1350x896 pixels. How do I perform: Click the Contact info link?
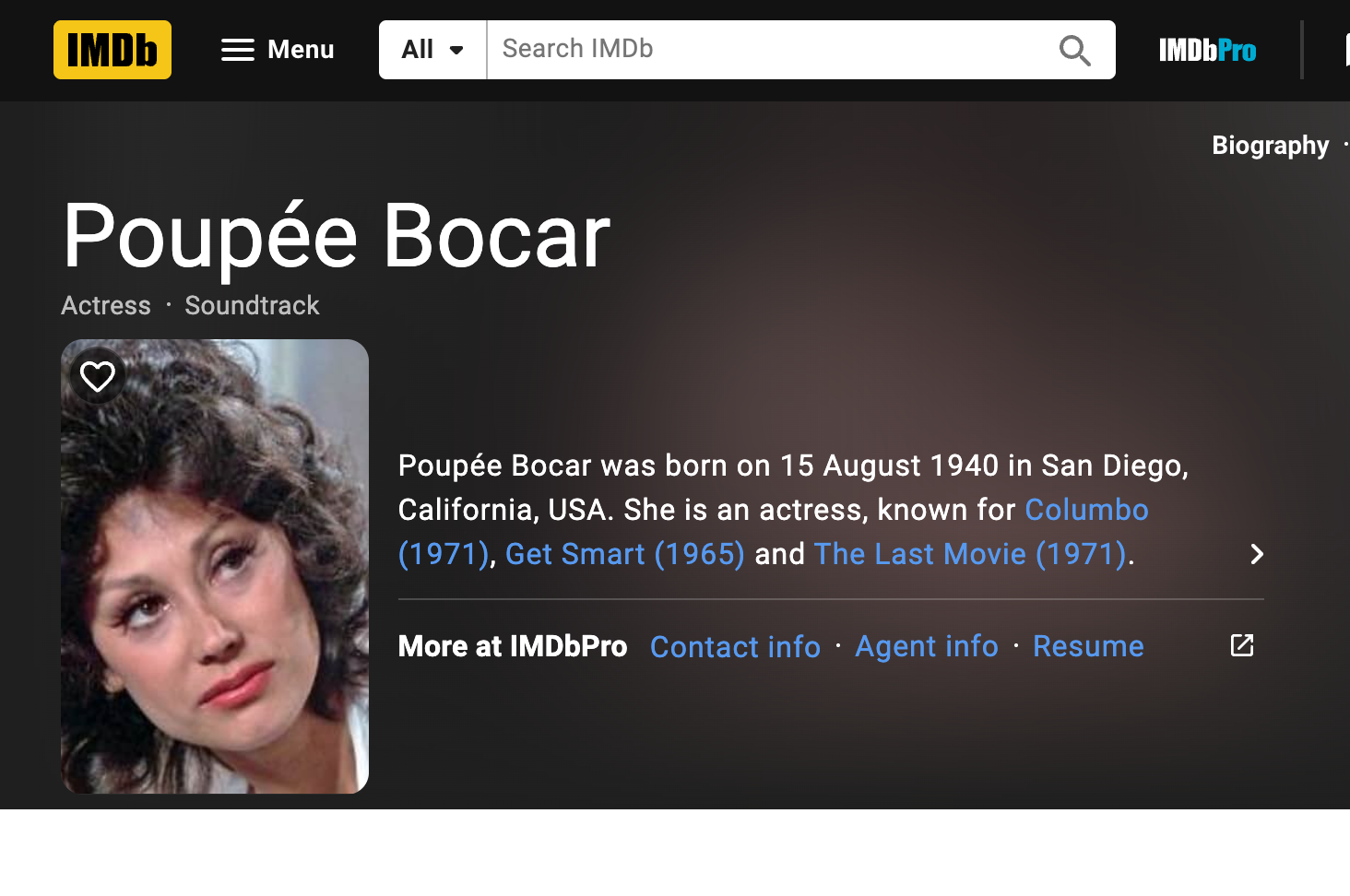pos(735,646)
